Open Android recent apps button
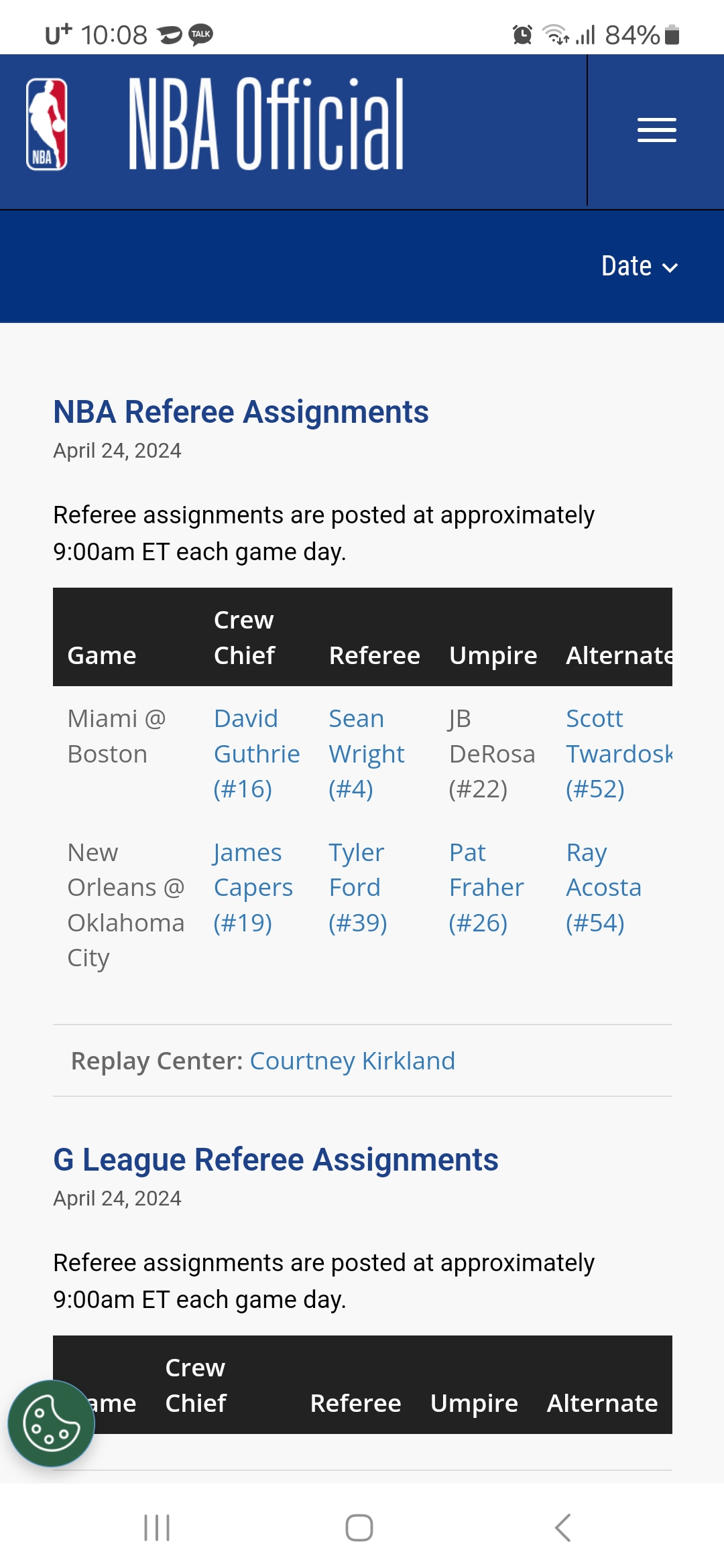Viewport: 724px width, 1568px height. (157, 1528)
